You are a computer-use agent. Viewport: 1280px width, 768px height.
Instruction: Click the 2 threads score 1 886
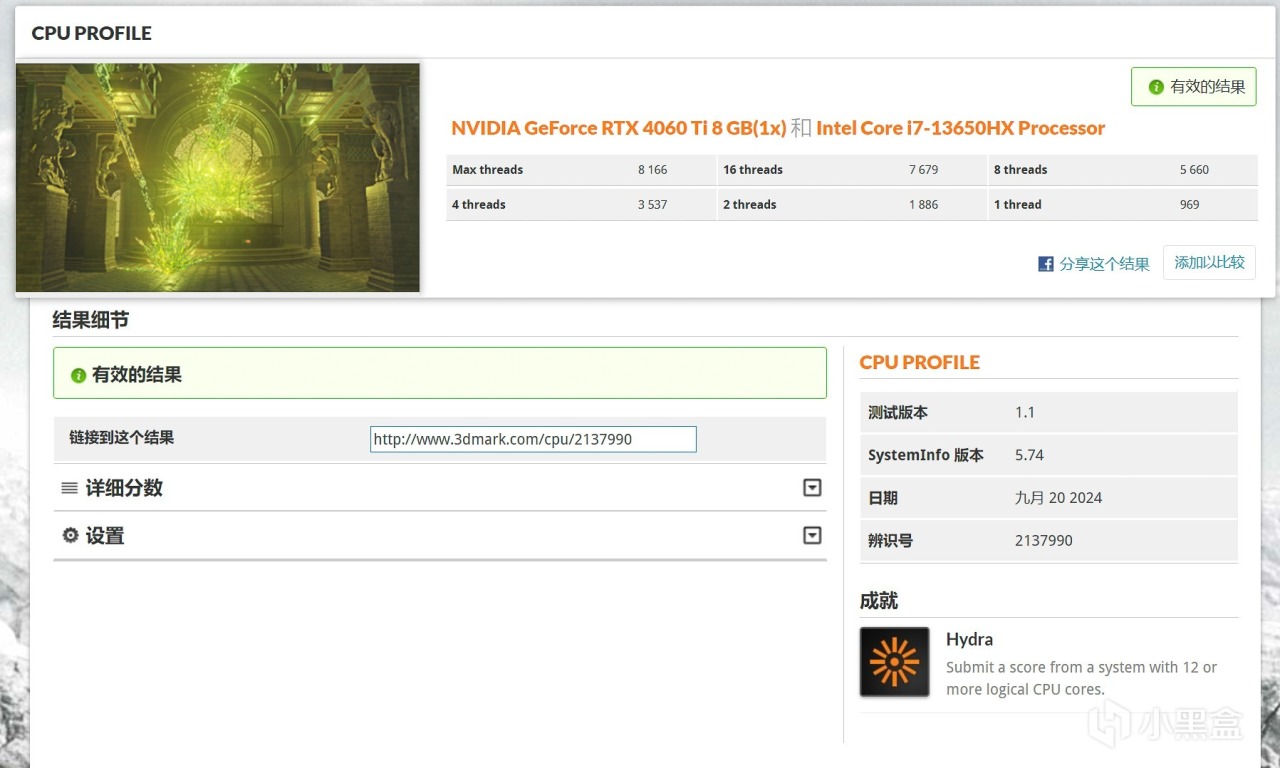[x=923, y=205]
